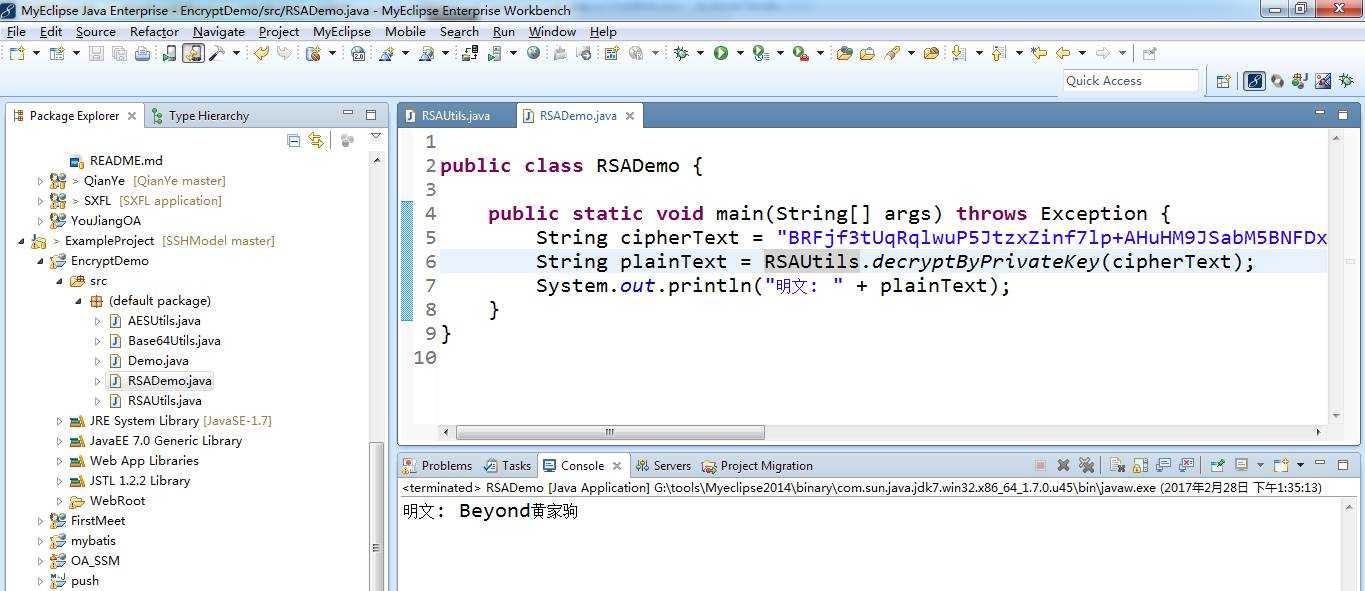Switch to MyEclipse Java Enterprise perspective icon
This screenshot has width=1365, height=591.
(x=1254, y=81)
